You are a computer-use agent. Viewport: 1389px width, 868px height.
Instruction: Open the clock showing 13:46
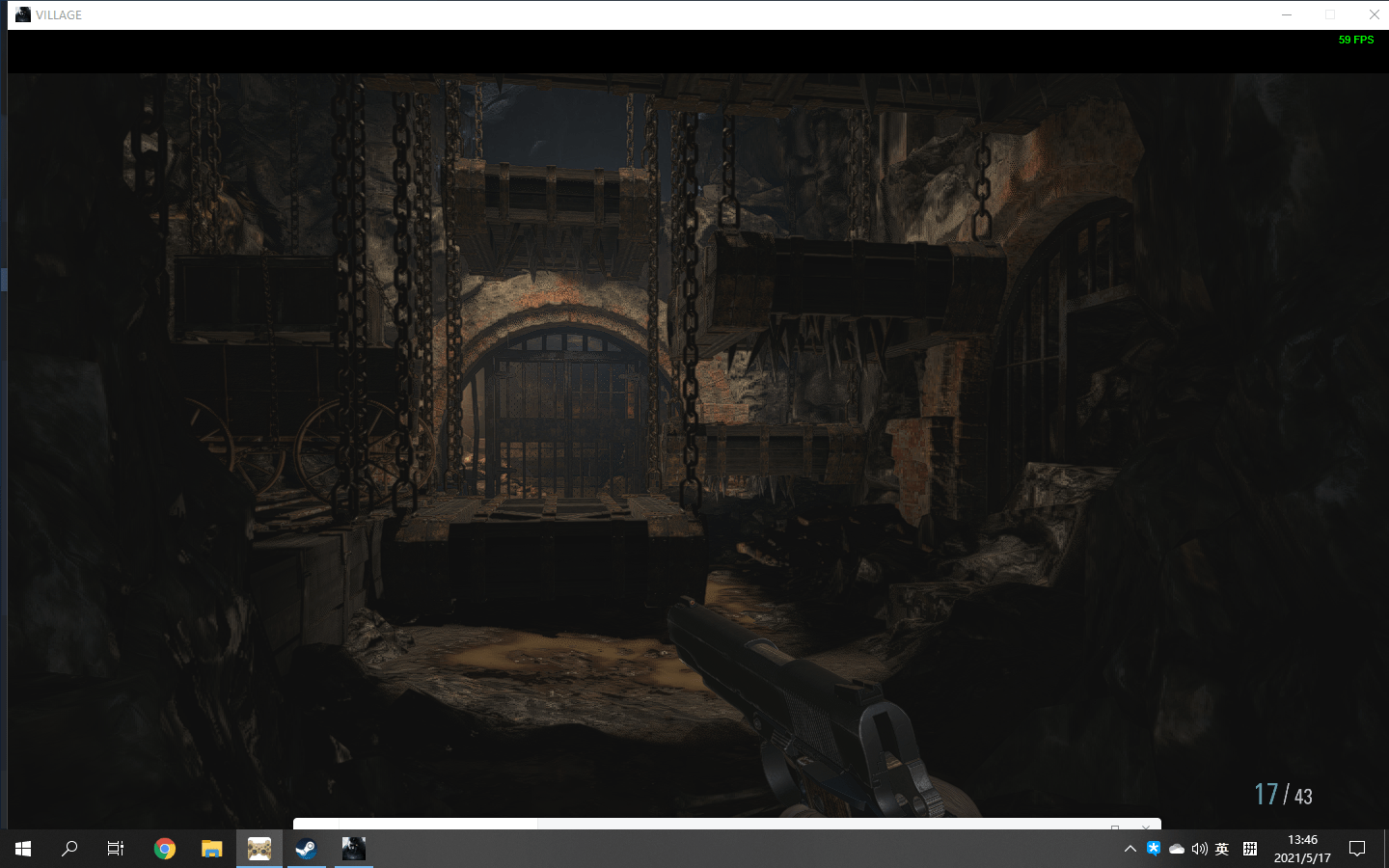1302,849
